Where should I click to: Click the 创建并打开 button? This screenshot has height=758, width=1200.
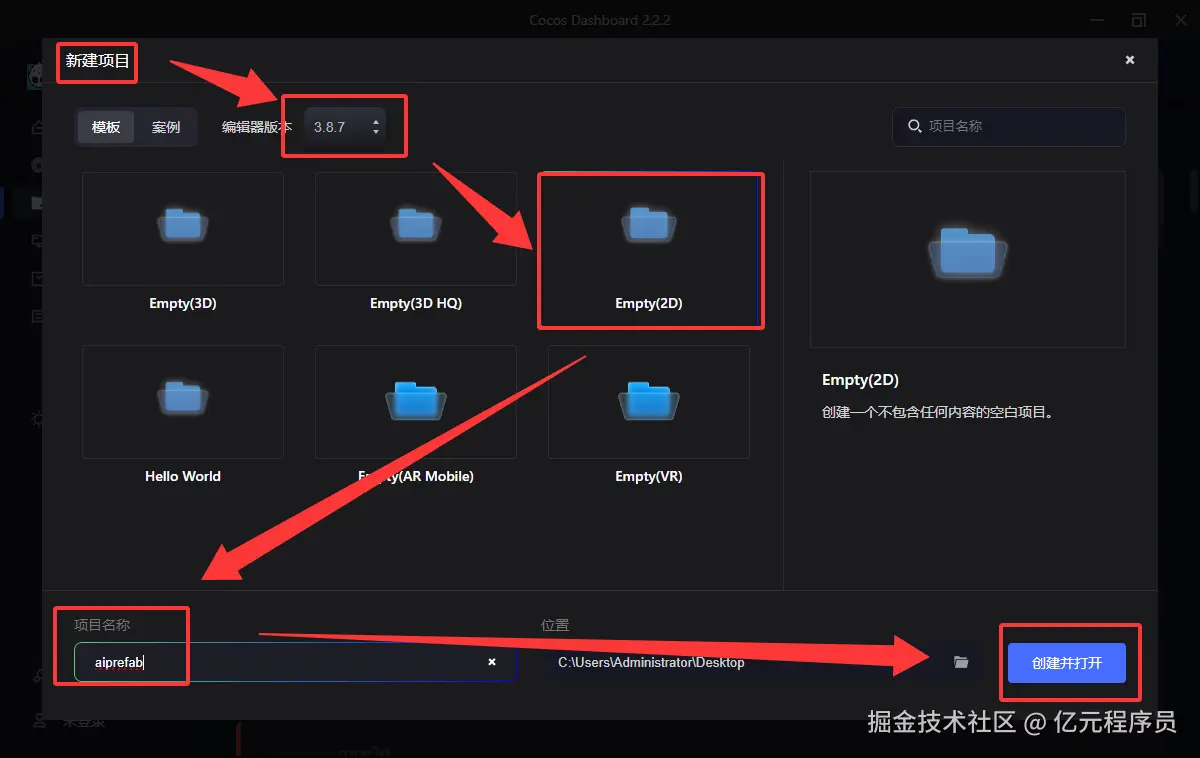tap(1067, 663)
